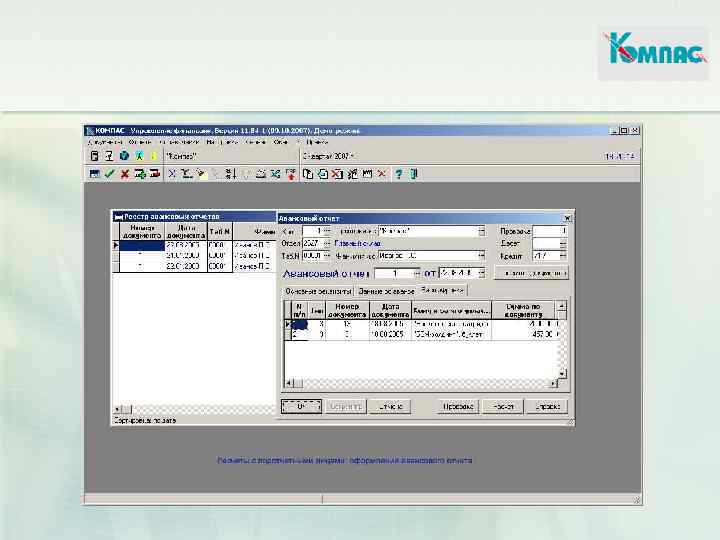Screen dimensions: 720x540
Task: Click the Авансовый отчет number field
Action: [394, 273]
